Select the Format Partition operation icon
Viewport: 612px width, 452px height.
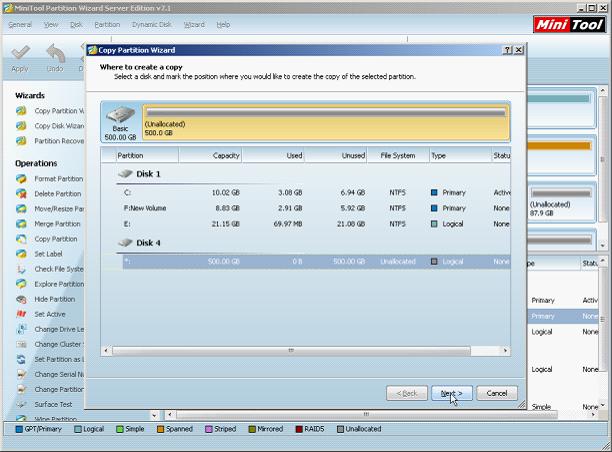tap(21, 179)
